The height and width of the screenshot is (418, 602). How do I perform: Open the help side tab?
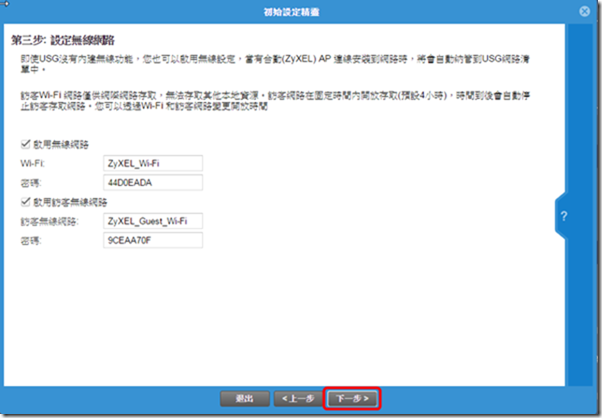coord(561,216)
